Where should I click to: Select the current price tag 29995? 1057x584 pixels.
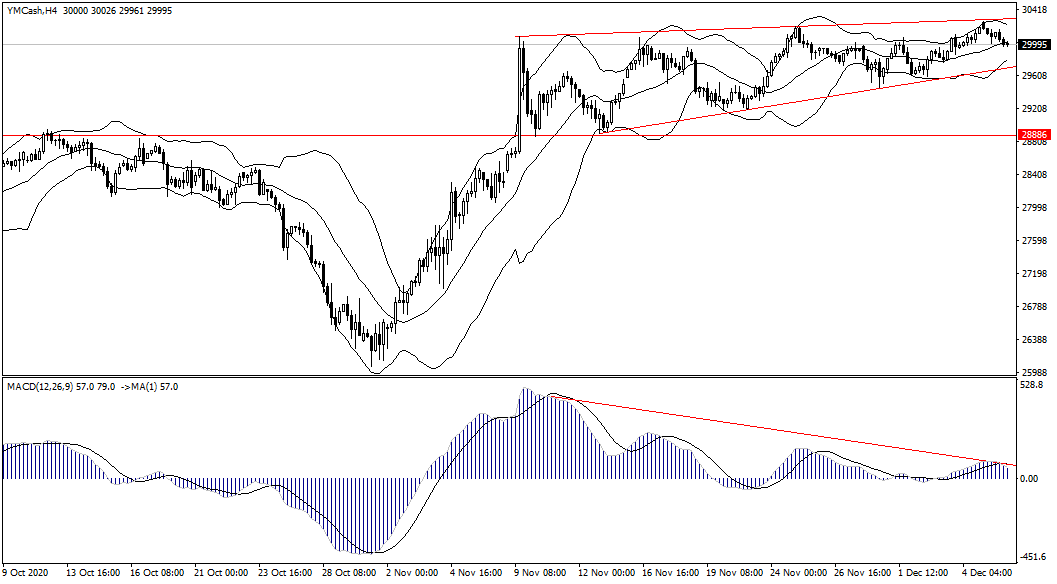point(1033,45)
